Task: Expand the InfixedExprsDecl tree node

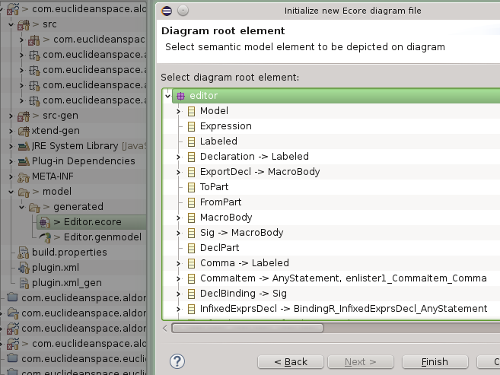Action: pyautogui.click(x=178, y=309)
